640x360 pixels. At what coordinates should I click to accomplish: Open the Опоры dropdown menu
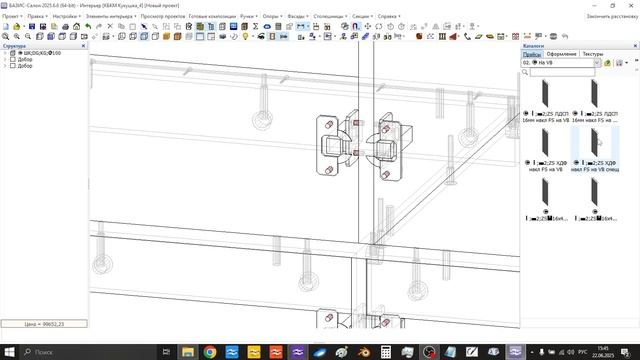click(272, 16)
